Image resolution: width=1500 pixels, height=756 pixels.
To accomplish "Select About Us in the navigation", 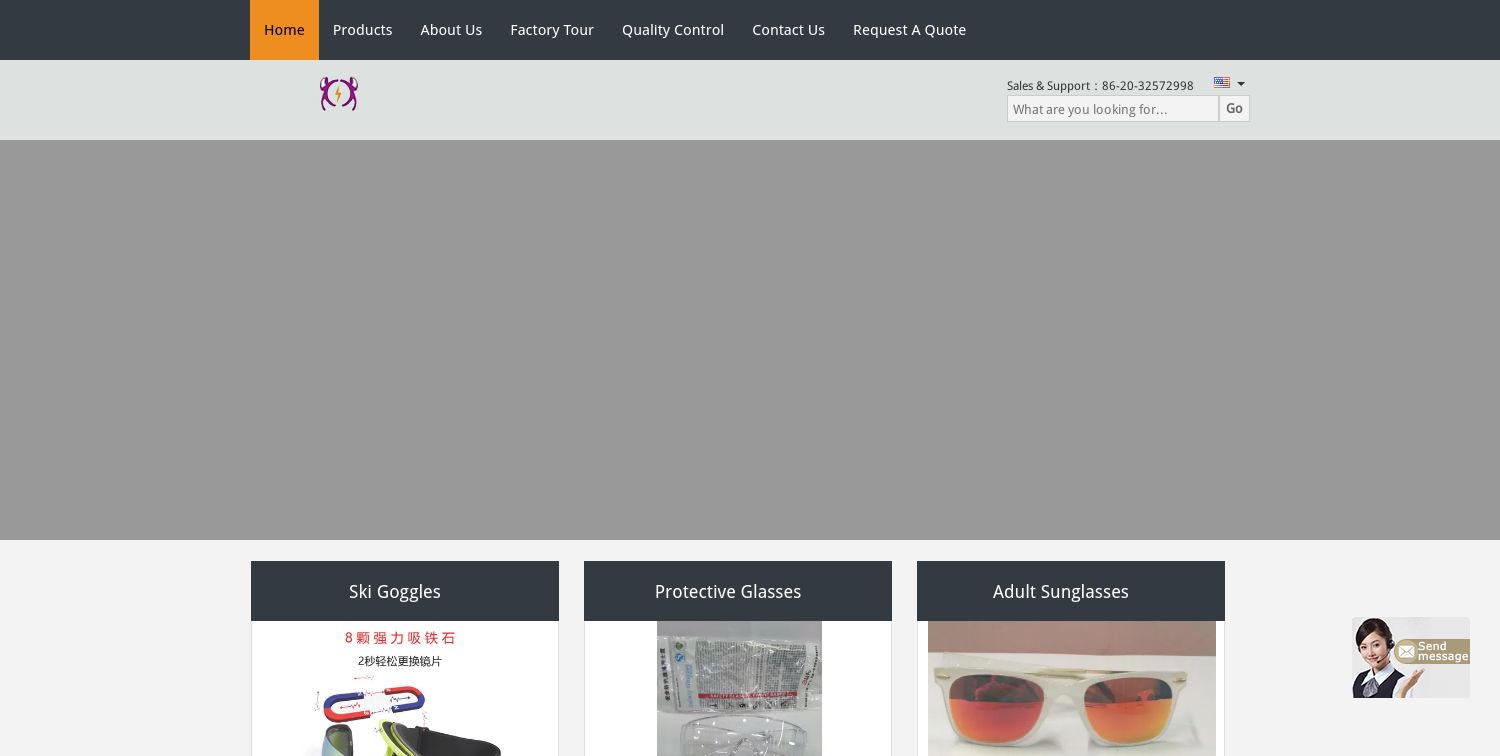I will 451,30.
